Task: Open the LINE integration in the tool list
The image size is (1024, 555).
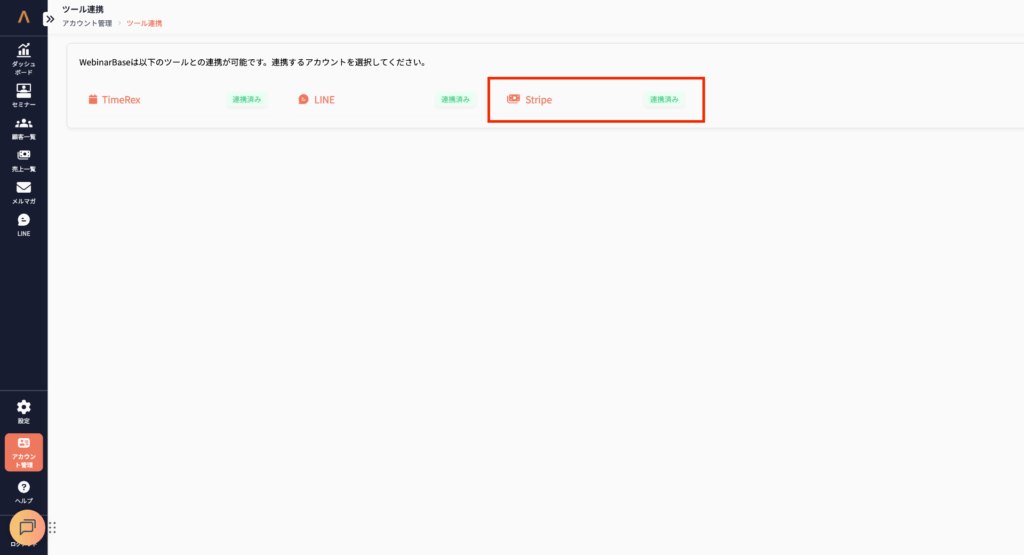Action: click(x=323, y=100)
